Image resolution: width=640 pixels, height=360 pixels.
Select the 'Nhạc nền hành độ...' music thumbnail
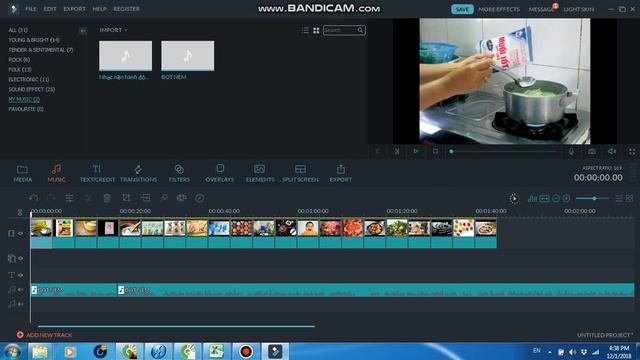(x=125, y=56)
